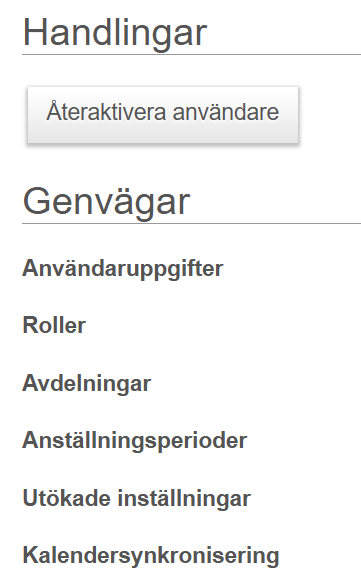The height and width of the screenshot is (574, 361).
Task: Open the Användaruppgifter shortcut
Action: coord(123,270)
